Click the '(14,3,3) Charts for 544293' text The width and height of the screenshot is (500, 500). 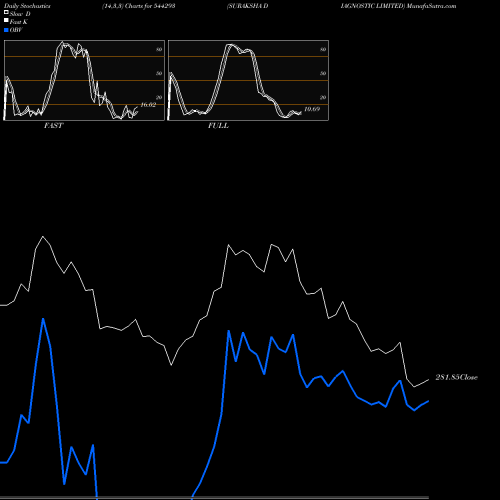(139, 6)
